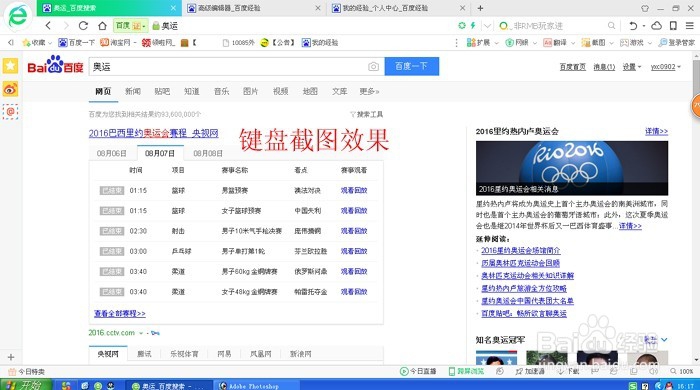
Task: Click the 百度一下 search button
Action: click(x=412, y=66)
